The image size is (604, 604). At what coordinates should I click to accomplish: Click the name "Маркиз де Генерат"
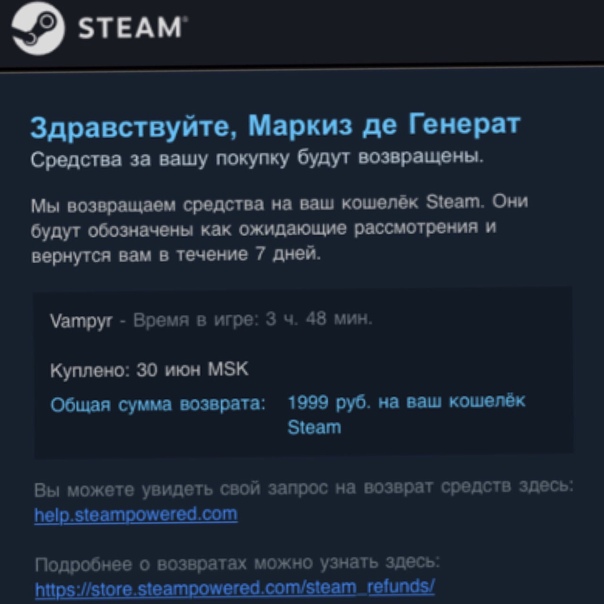pyautogui.click(x=384, y=125)
